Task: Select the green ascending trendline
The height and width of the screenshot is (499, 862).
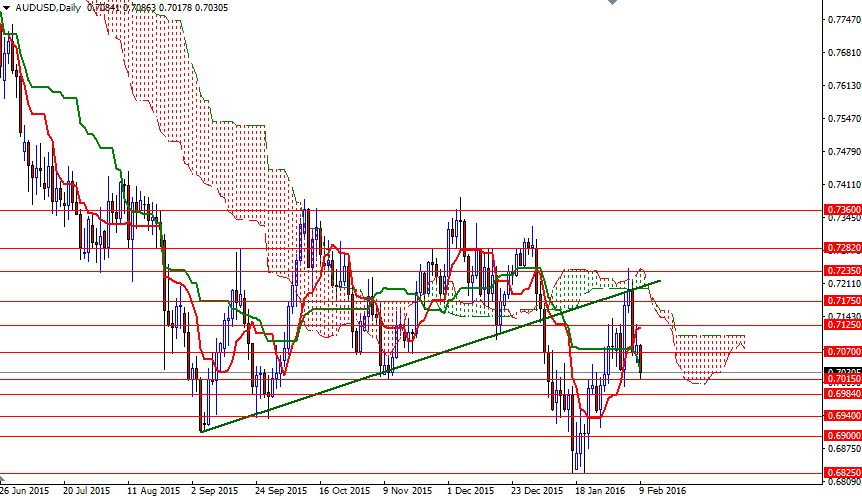Action: pyautogui.click(x=430, y=356)
